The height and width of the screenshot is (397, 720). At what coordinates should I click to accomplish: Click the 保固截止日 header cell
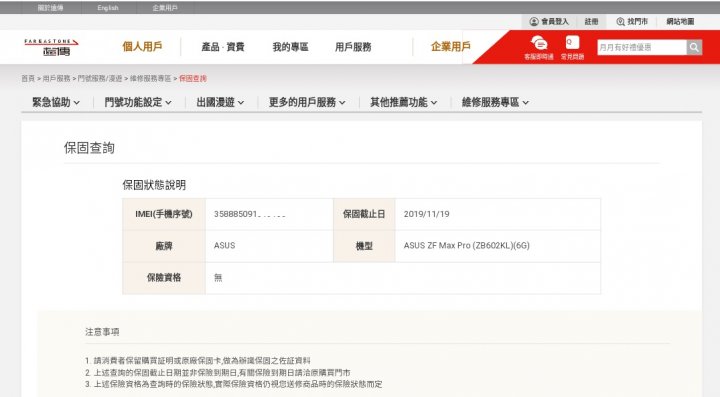[364, 214]
